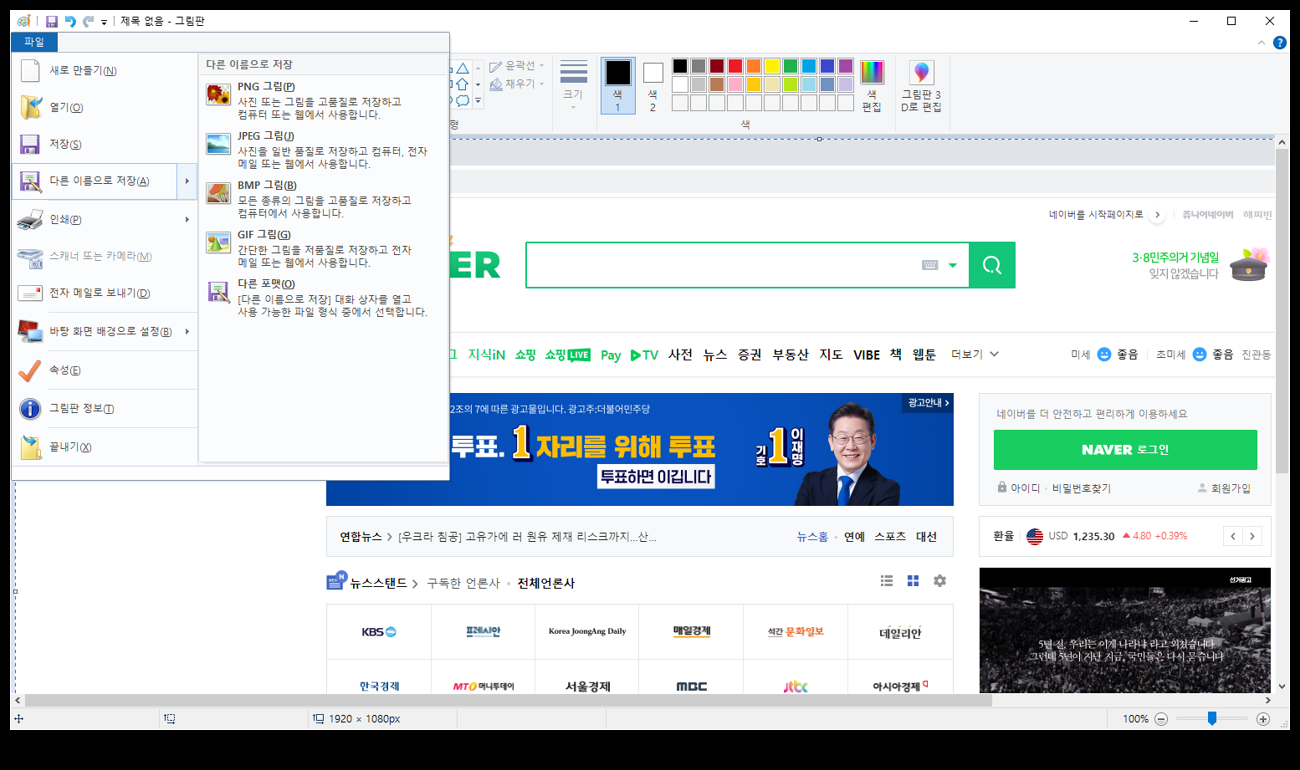
Task: Select the 색 1 foreground color button
Action: pos(618,86)
